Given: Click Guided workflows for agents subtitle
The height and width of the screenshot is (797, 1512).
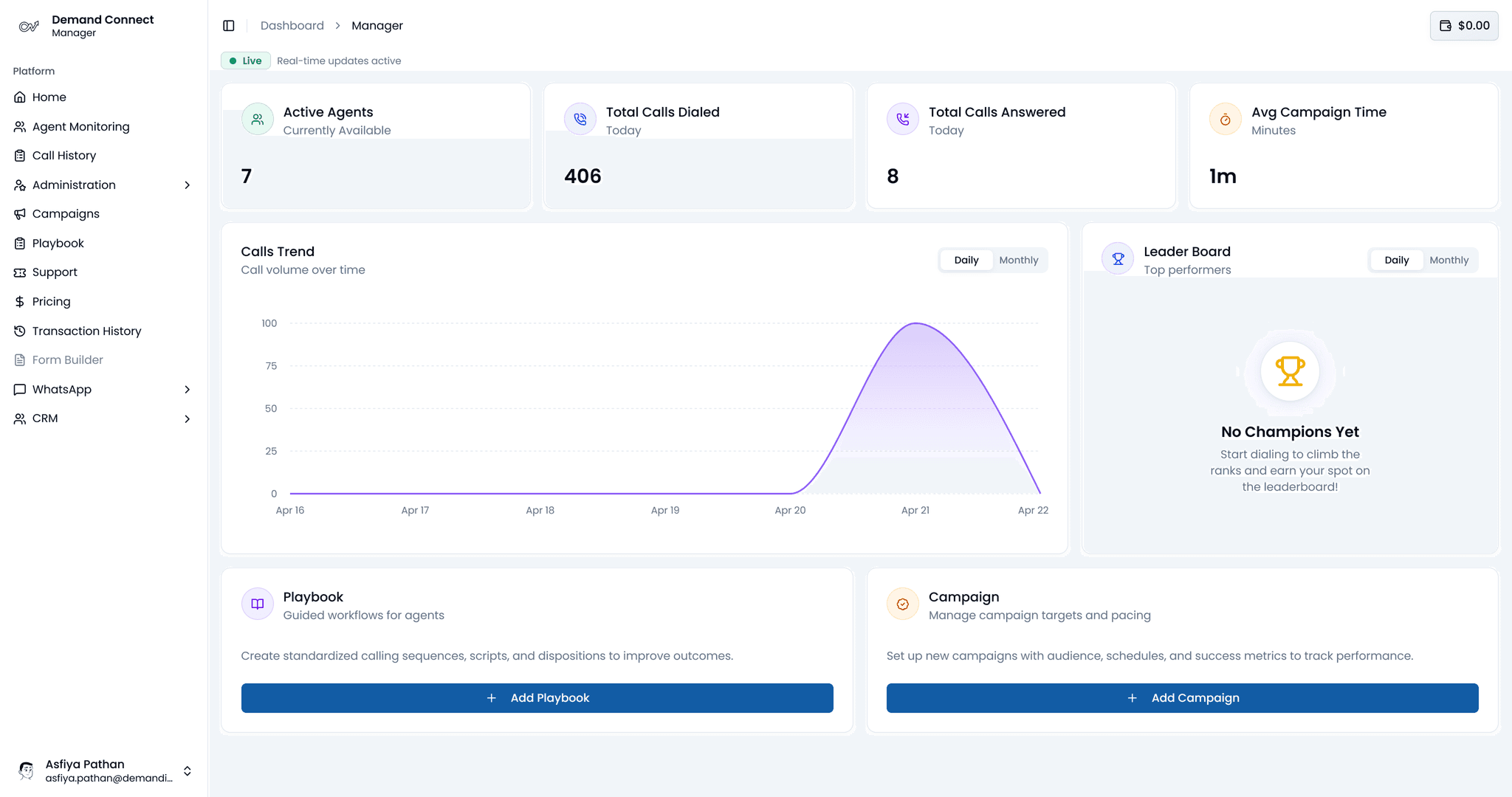Looking at the screenshot, I should (x=364, y=615).
